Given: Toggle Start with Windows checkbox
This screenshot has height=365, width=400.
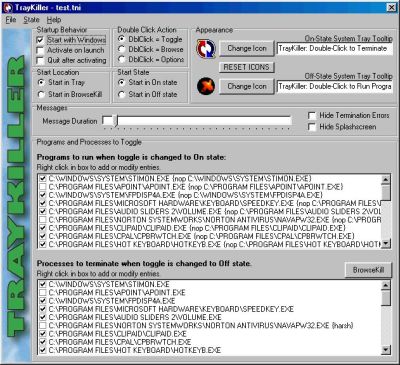Looking at the screenshot, I should 40,40.
